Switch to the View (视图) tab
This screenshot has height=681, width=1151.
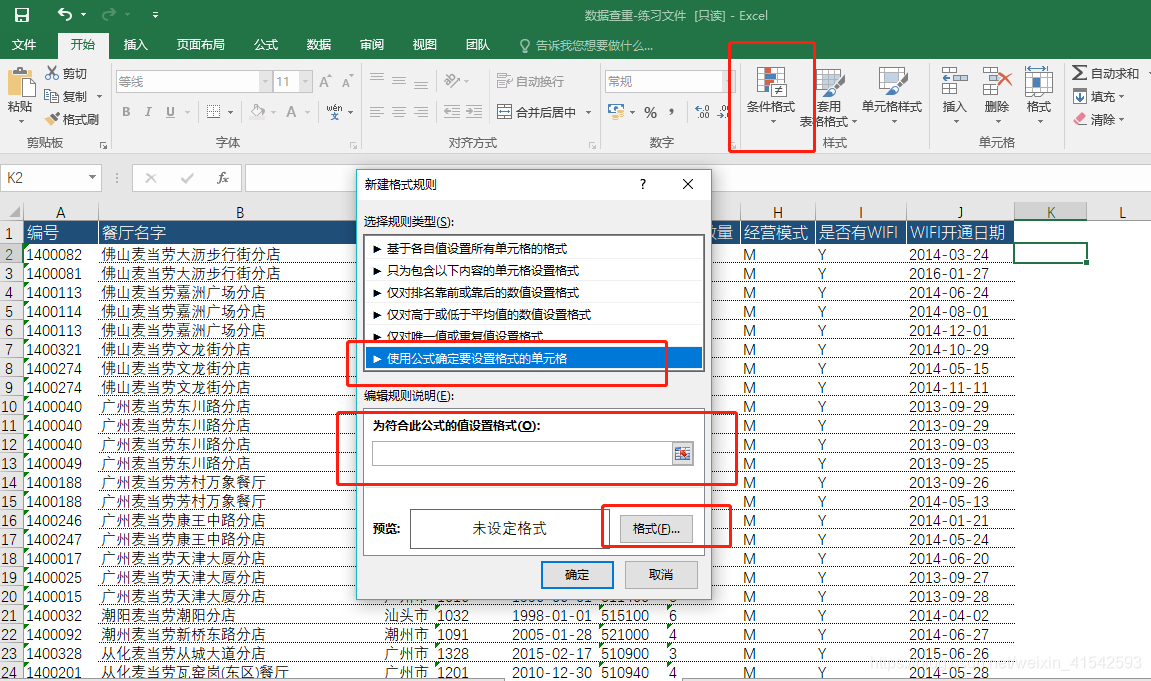(x=424, y=45)
